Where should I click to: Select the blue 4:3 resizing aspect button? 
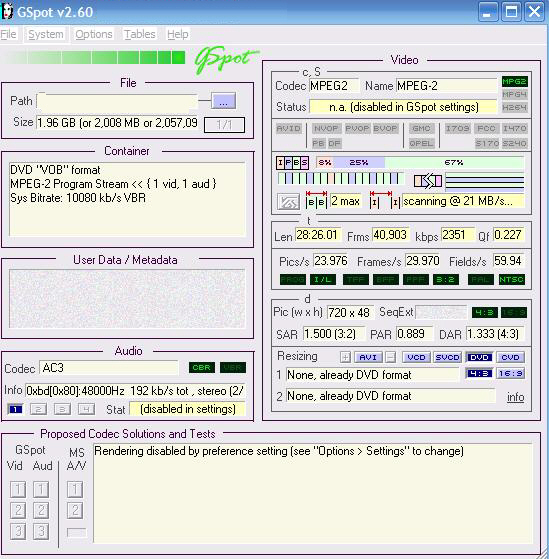479,373
